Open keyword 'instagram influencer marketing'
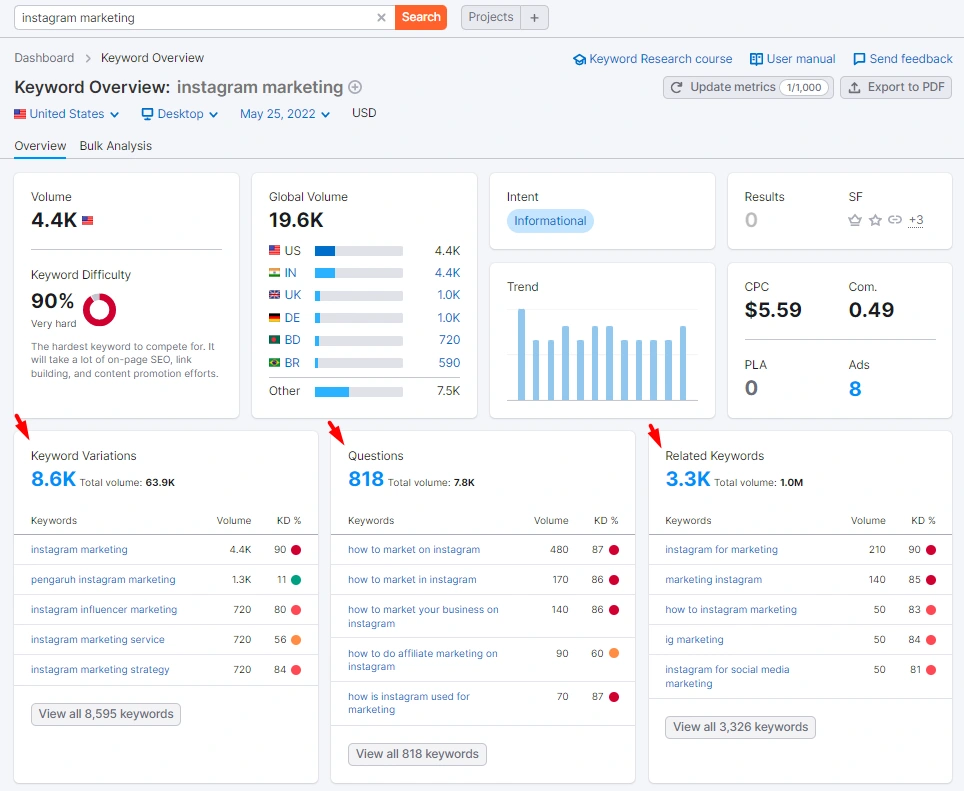964x791 pixels. point(104,610)
